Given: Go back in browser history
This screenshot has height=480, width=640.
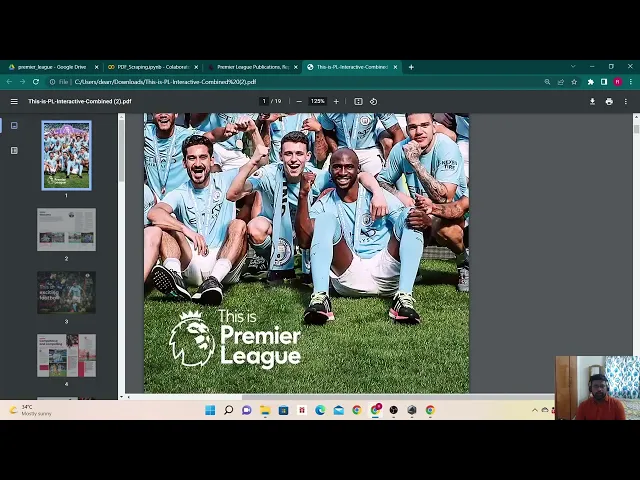Looking at the screenshot, I should tap(9, 82).
